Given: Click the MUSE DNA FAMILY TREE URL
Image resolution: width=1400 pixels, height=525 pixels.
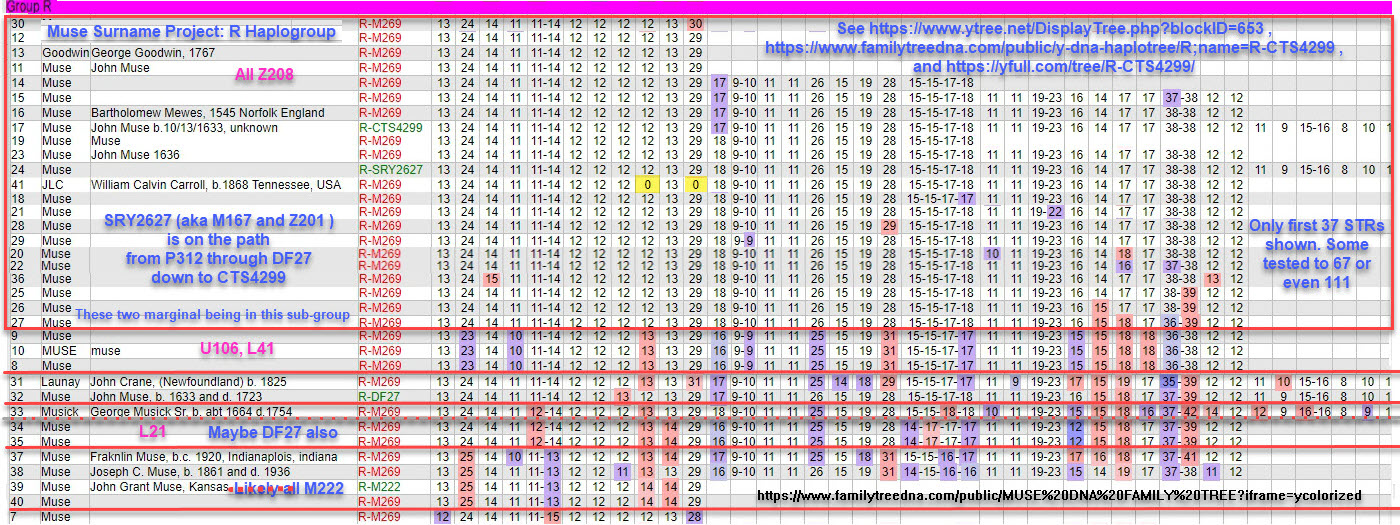Looking at the screenshot, I should point(1059,495).
